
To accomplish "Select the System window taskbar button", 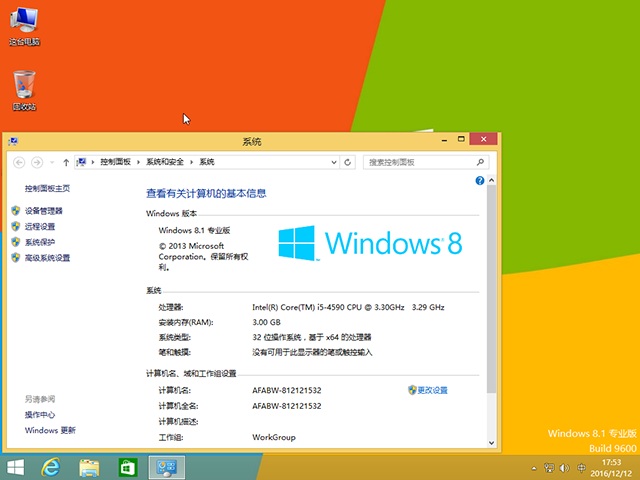I will click(167, 468).
